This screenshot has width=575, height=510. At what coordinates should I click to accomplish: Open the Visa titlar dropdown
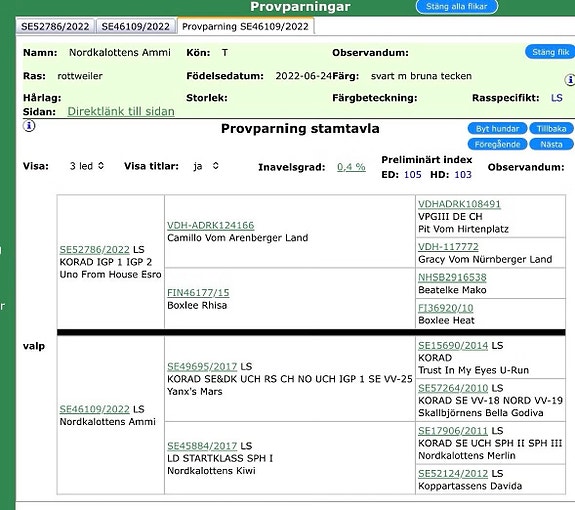coord(206,166)
